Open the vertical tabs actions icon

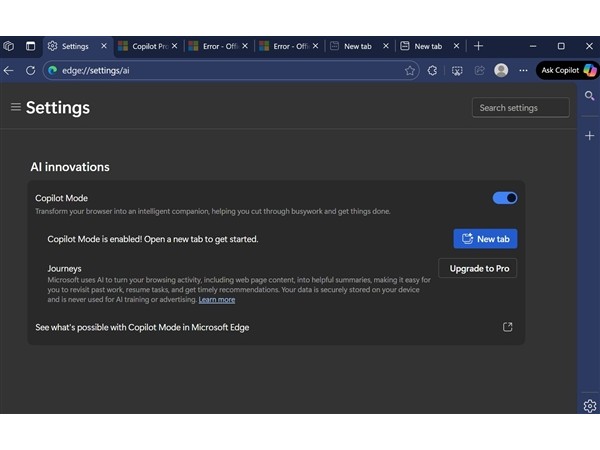click(x=30, y=46)
